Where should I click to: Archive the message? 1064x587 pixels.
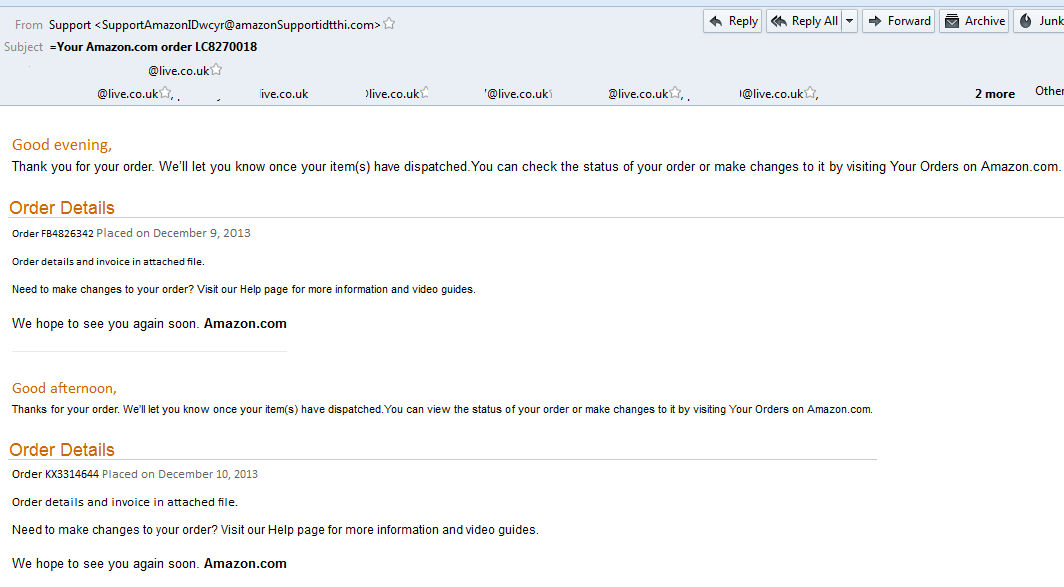tap(974, 21)
